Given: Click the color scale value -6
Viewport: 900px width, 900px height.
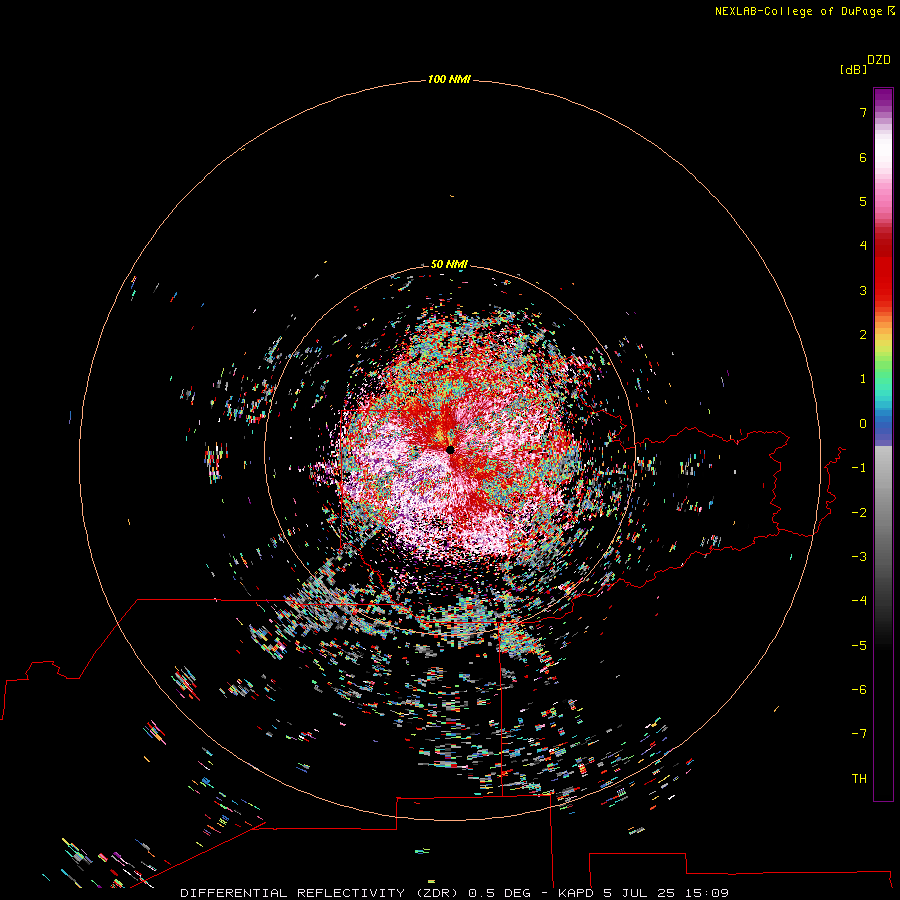Looking at the screenshot, I should point(859,690).
